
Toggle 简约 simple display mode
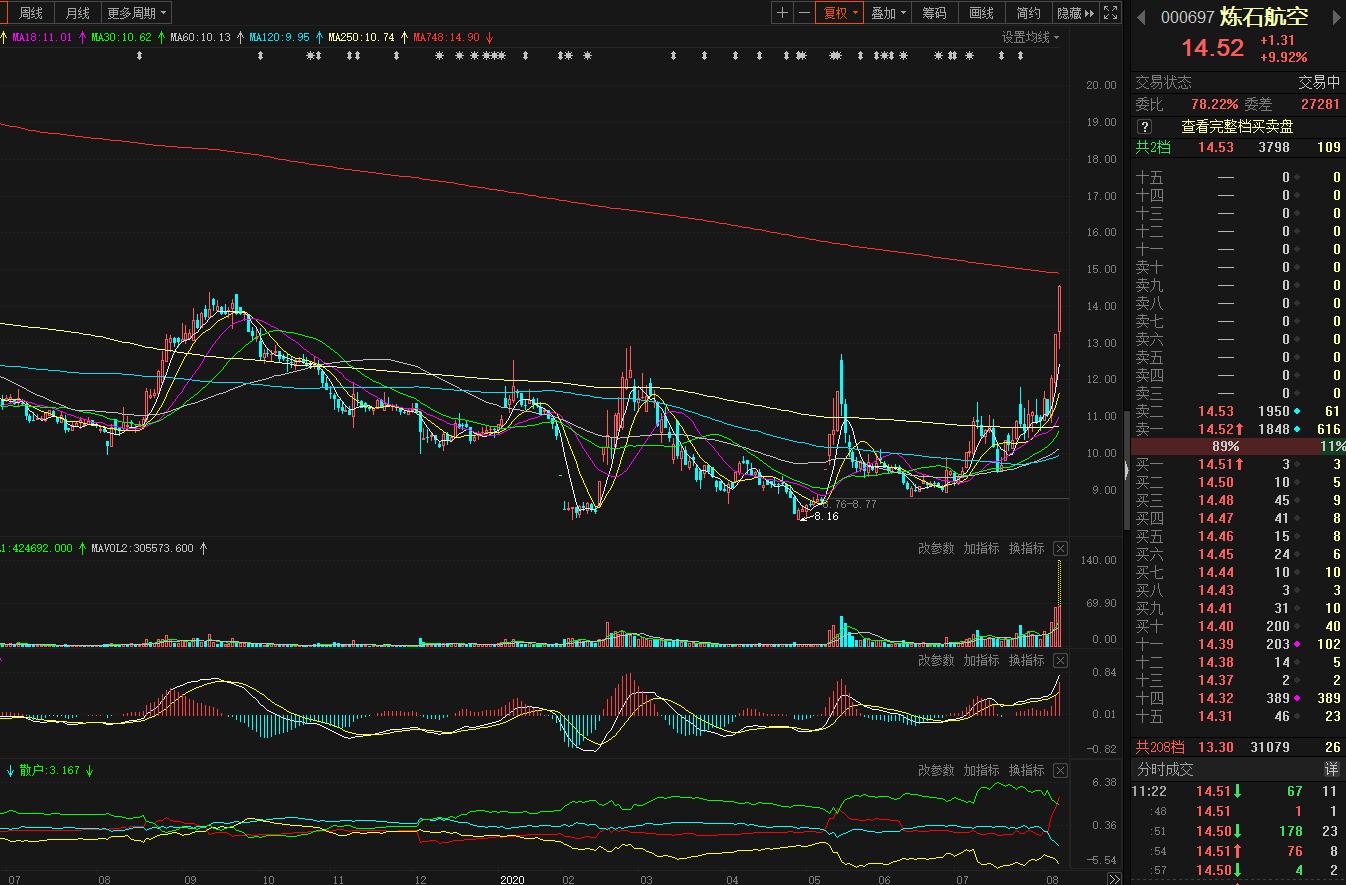(x=1028, y=13)
